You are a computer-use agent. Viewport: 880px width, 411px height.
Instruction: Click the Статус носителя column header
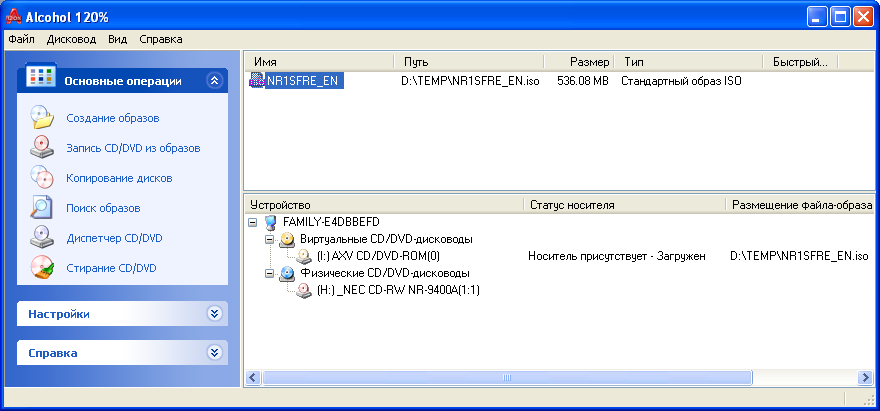[624, 205]
